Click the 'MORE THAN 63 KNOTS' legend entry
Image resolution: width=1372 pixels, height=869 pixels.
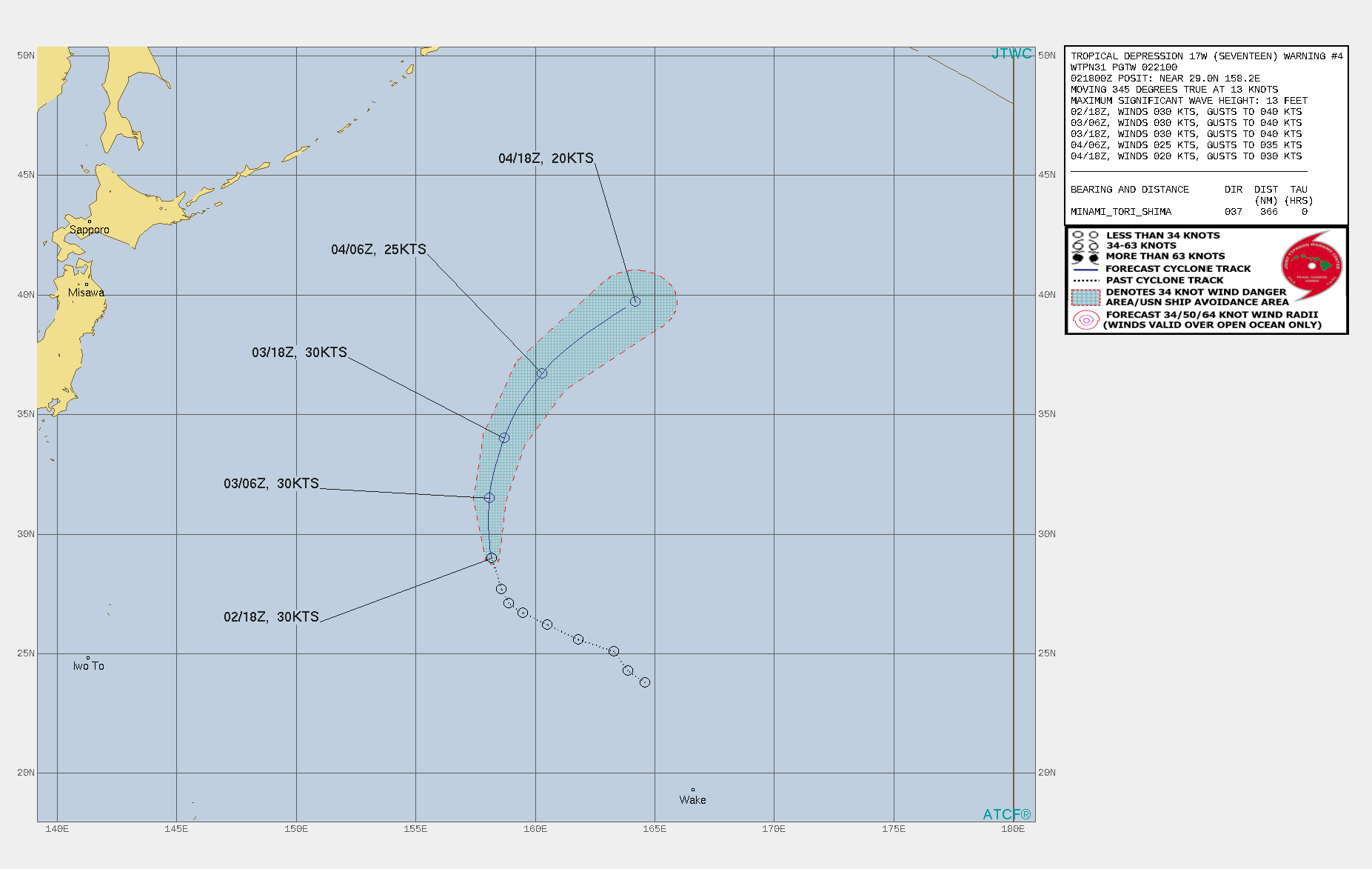1165,256
